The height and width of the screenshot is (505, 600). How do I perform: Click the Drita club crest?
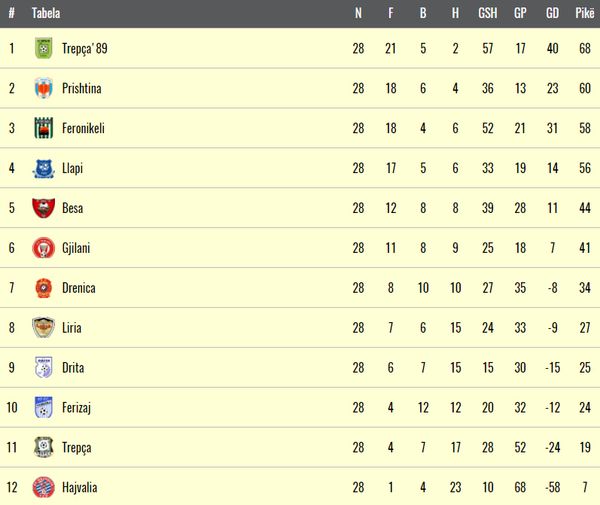click(x=44, y=367)
